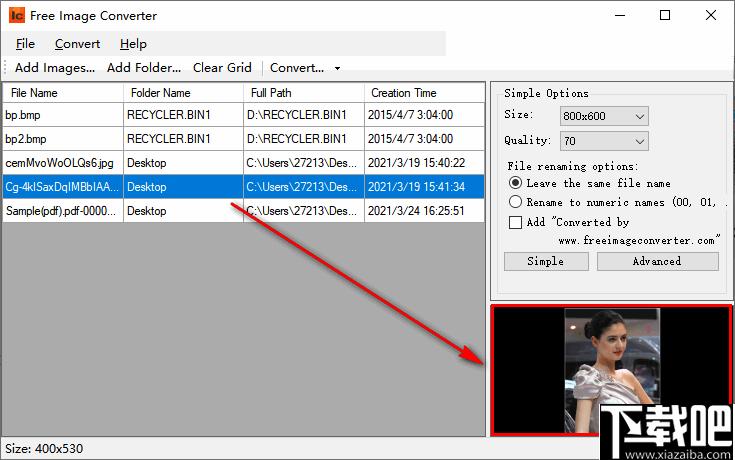Viewport: 735px width, 460px height.
Task: Click Convert toolbar button
Action: click(x=297, y=68)
